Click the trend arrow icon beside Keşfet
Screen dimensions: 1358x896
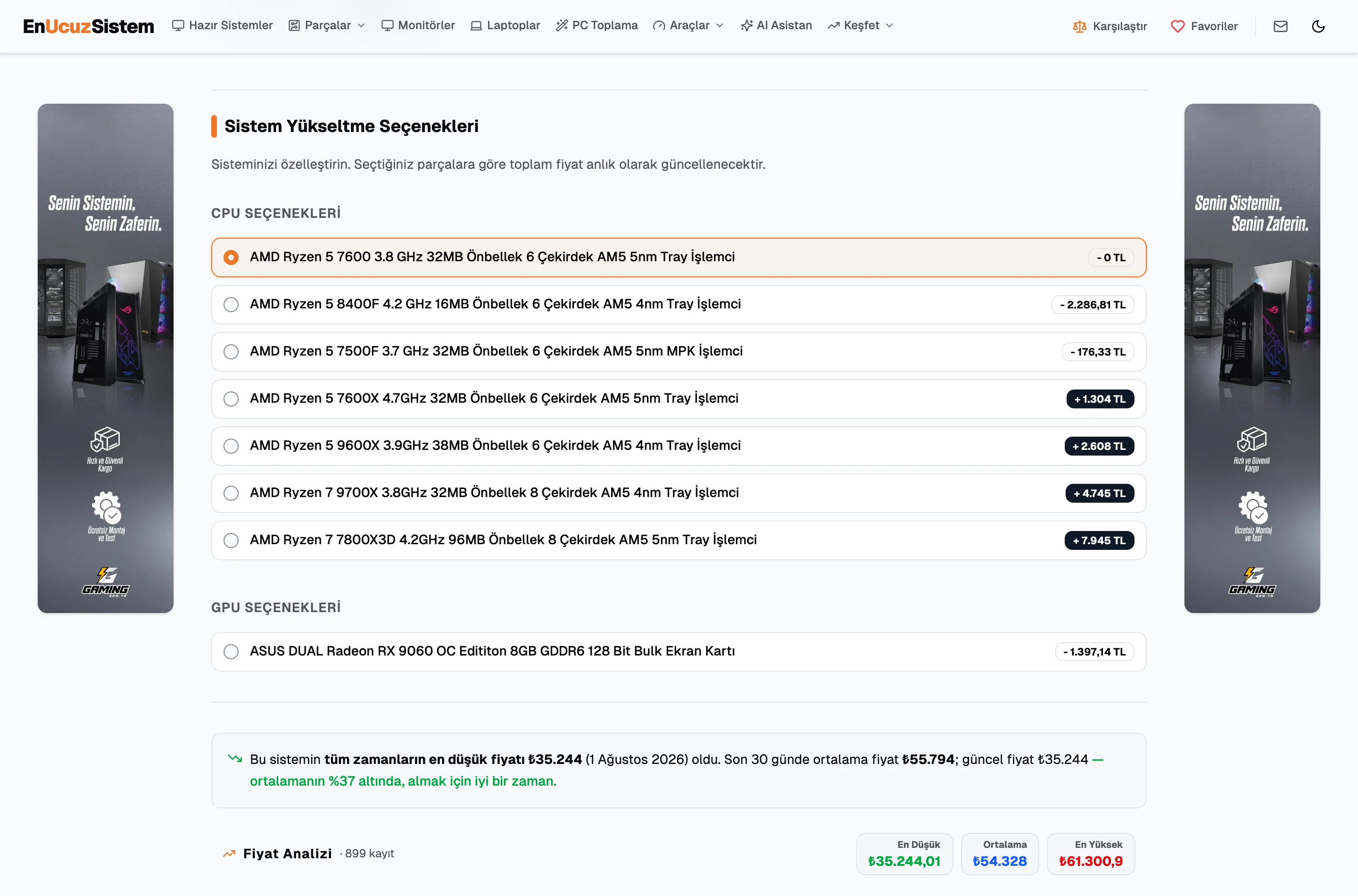pyautogui.click(x=834, y=25)
